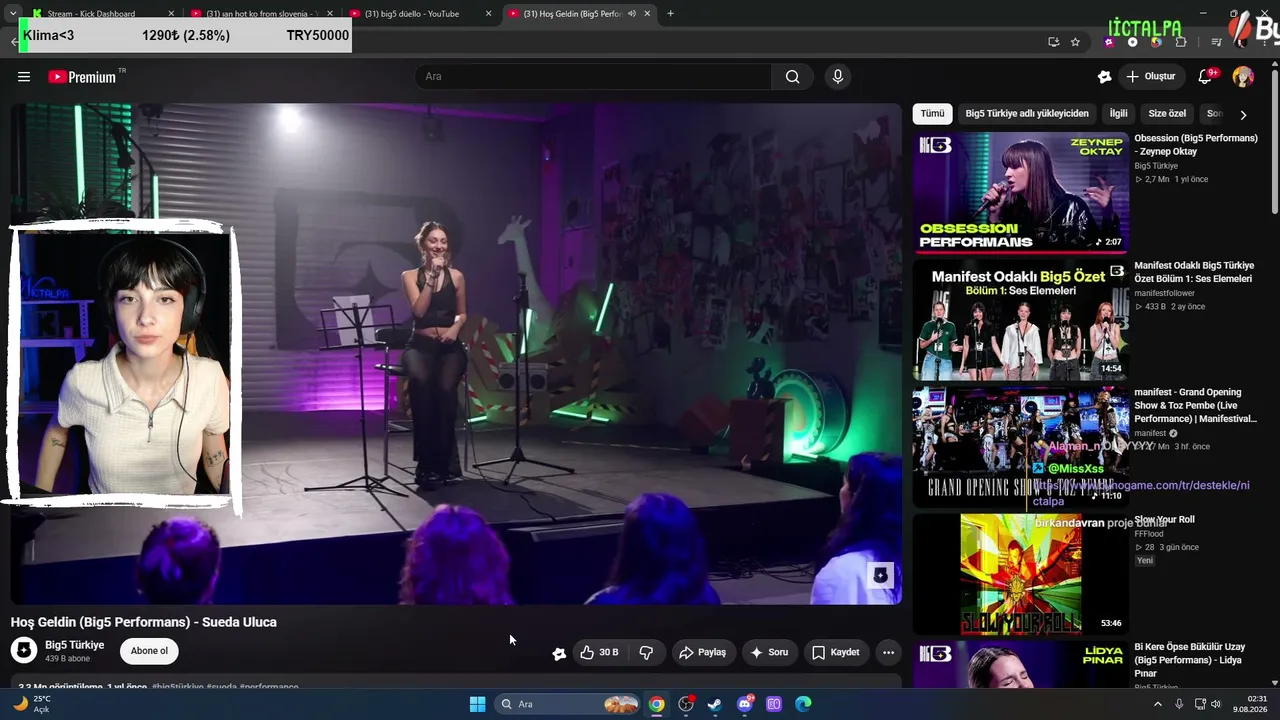Click the overlay icon at video bottom-right corner
Image resolution: width=1280 pixels, height=720 pixels.
880,575
